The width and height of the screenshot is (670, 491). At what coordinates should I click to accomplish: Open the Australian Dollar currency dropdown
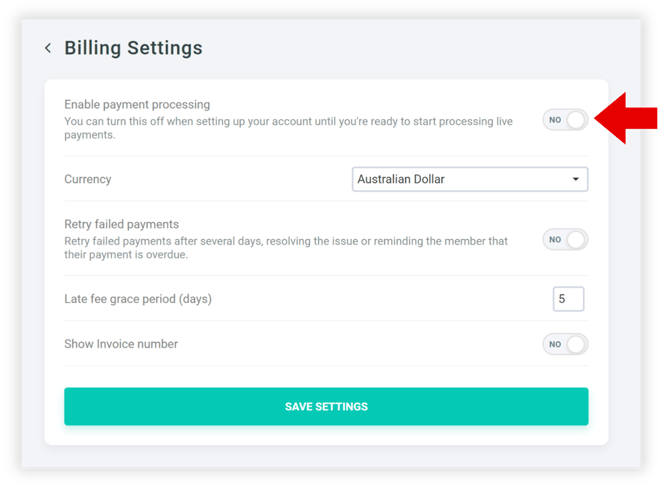pos(470,180)
